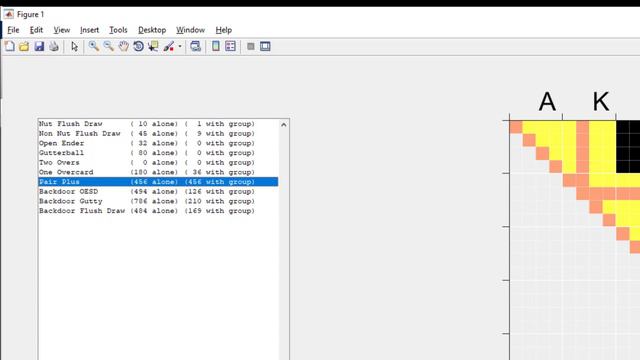Image resolution: width=640 pixels, height=360 pixels.
Task: Enable the Rotate 3D tool
Action: pyautogui.click(x=138, y=47)
